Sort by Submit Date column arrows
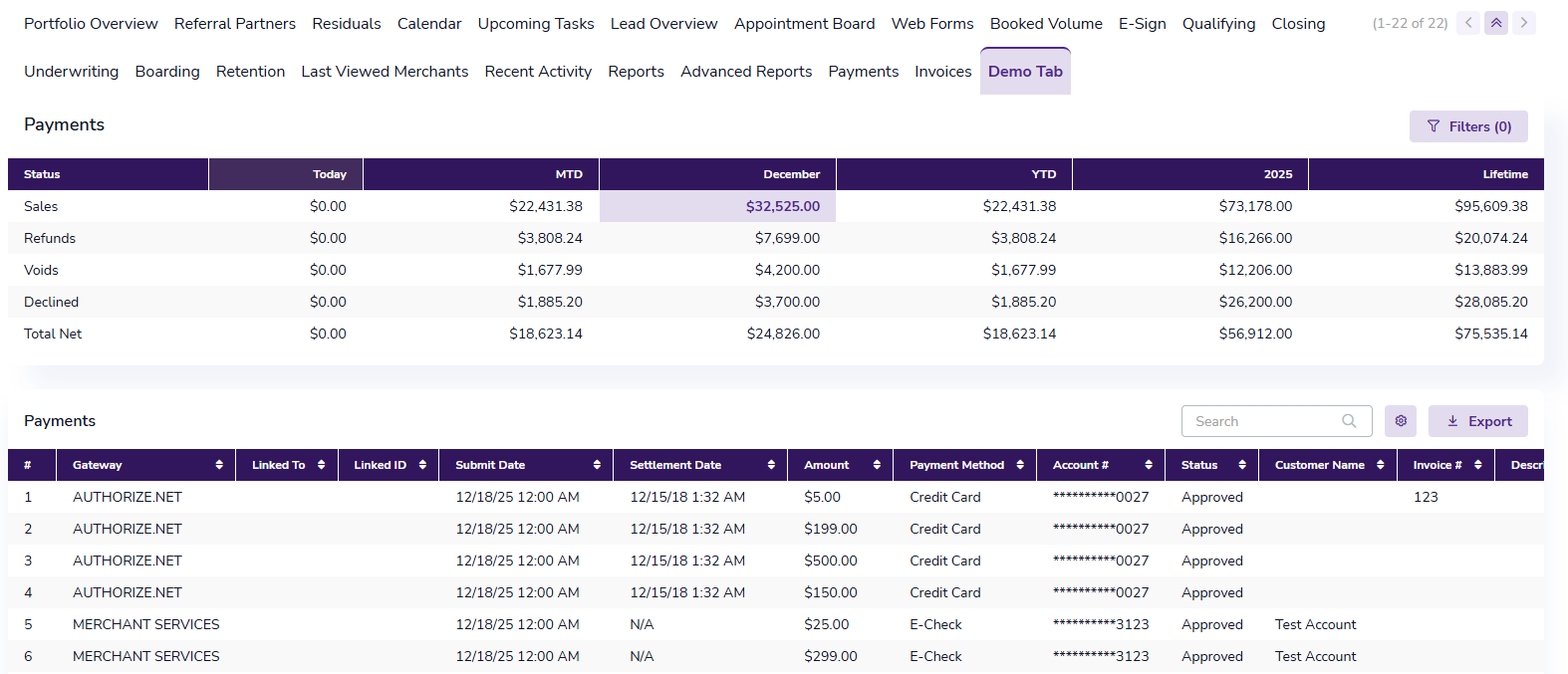 click(x=597, y=465)
